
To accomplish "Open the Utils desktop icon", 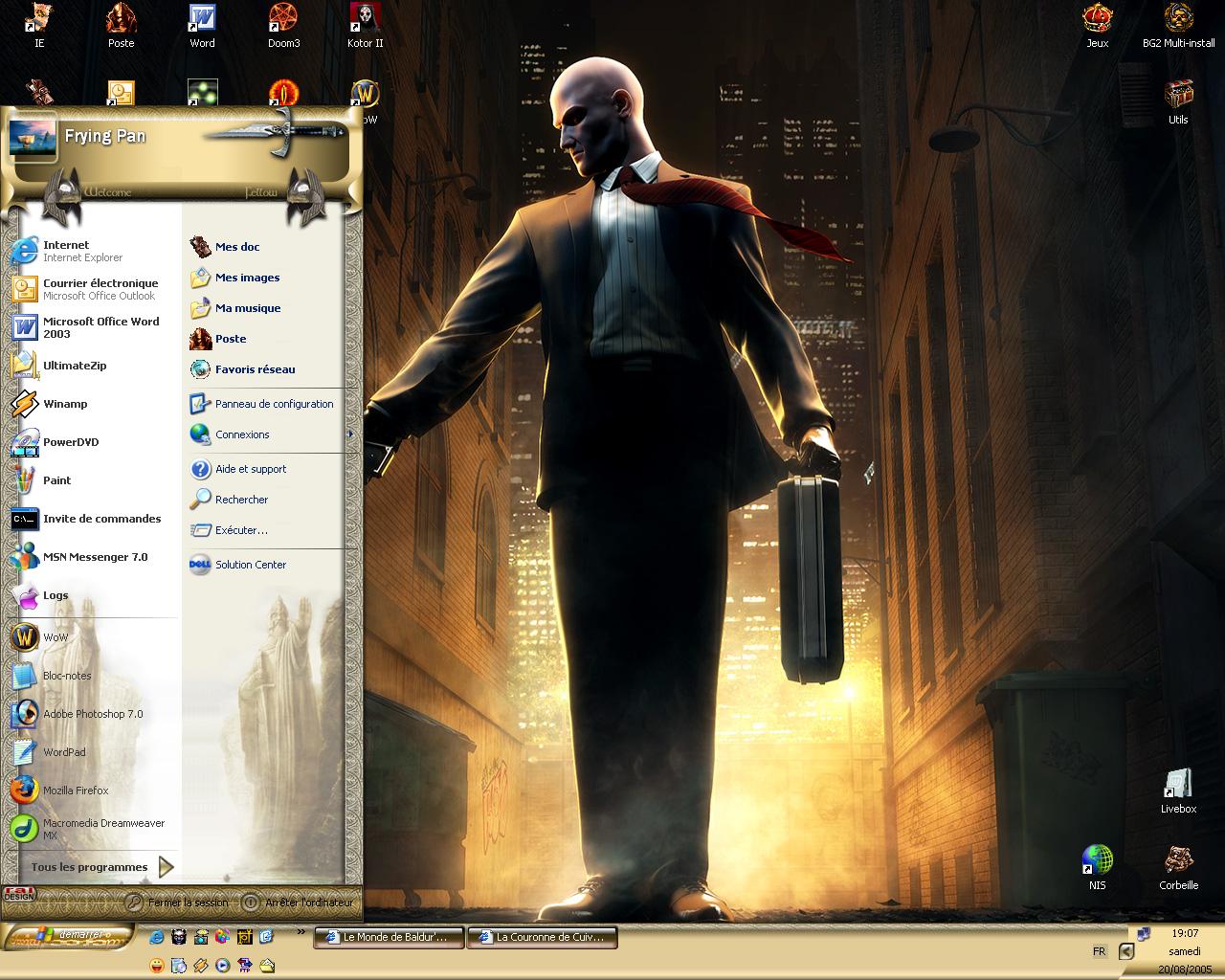I will tap(1178, 102).
